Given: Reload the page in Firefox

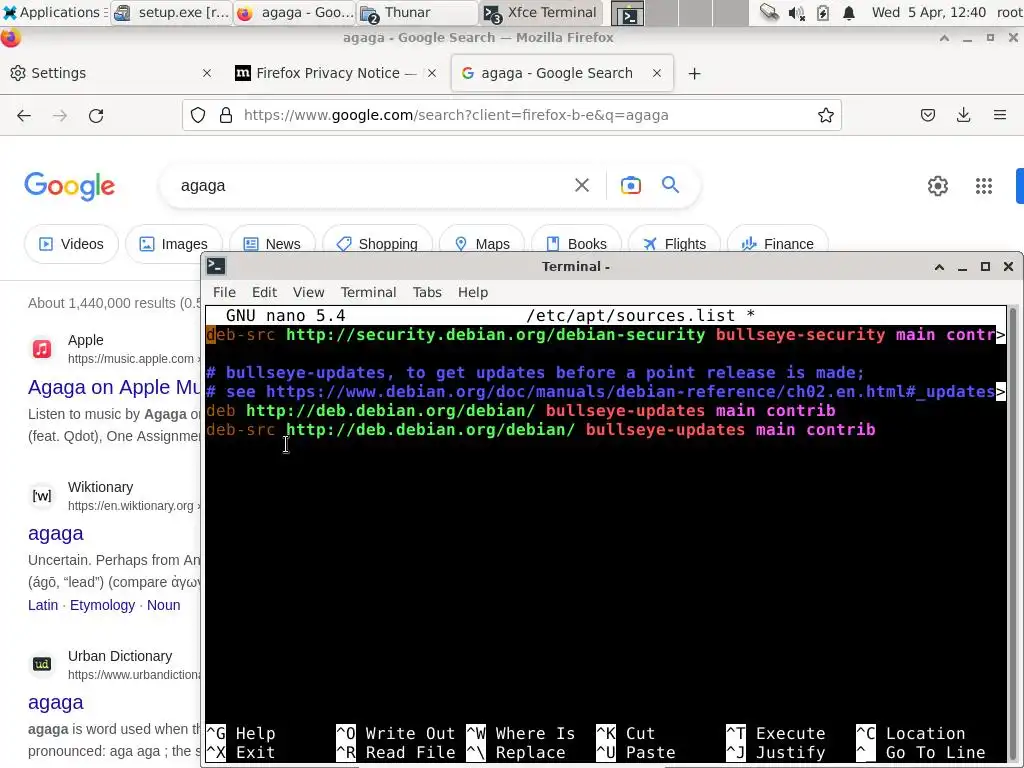Looking at the screenshot, I should pyautogui.click(x=96, y=116).
